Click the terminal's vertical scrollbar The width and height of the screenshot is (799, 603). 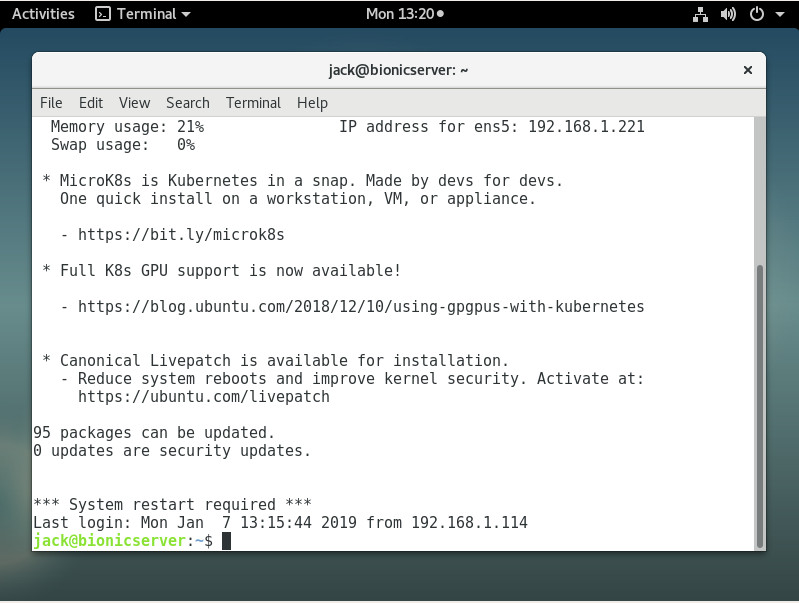(759, 405)
